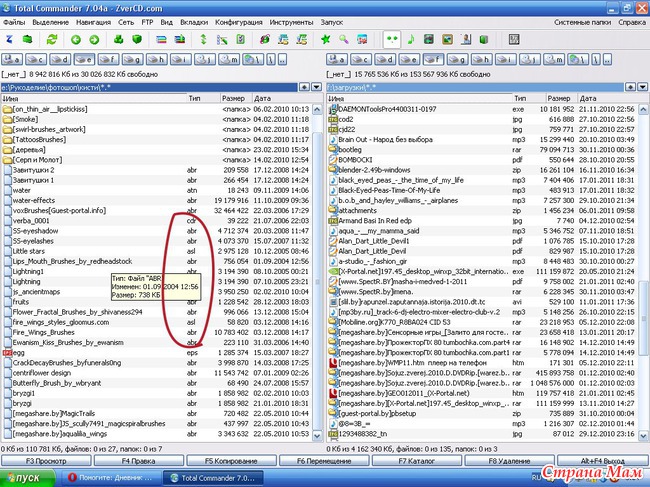Click the stripes with pencil icon
Screen dimensions: 650x487
[x=180, y=39]
